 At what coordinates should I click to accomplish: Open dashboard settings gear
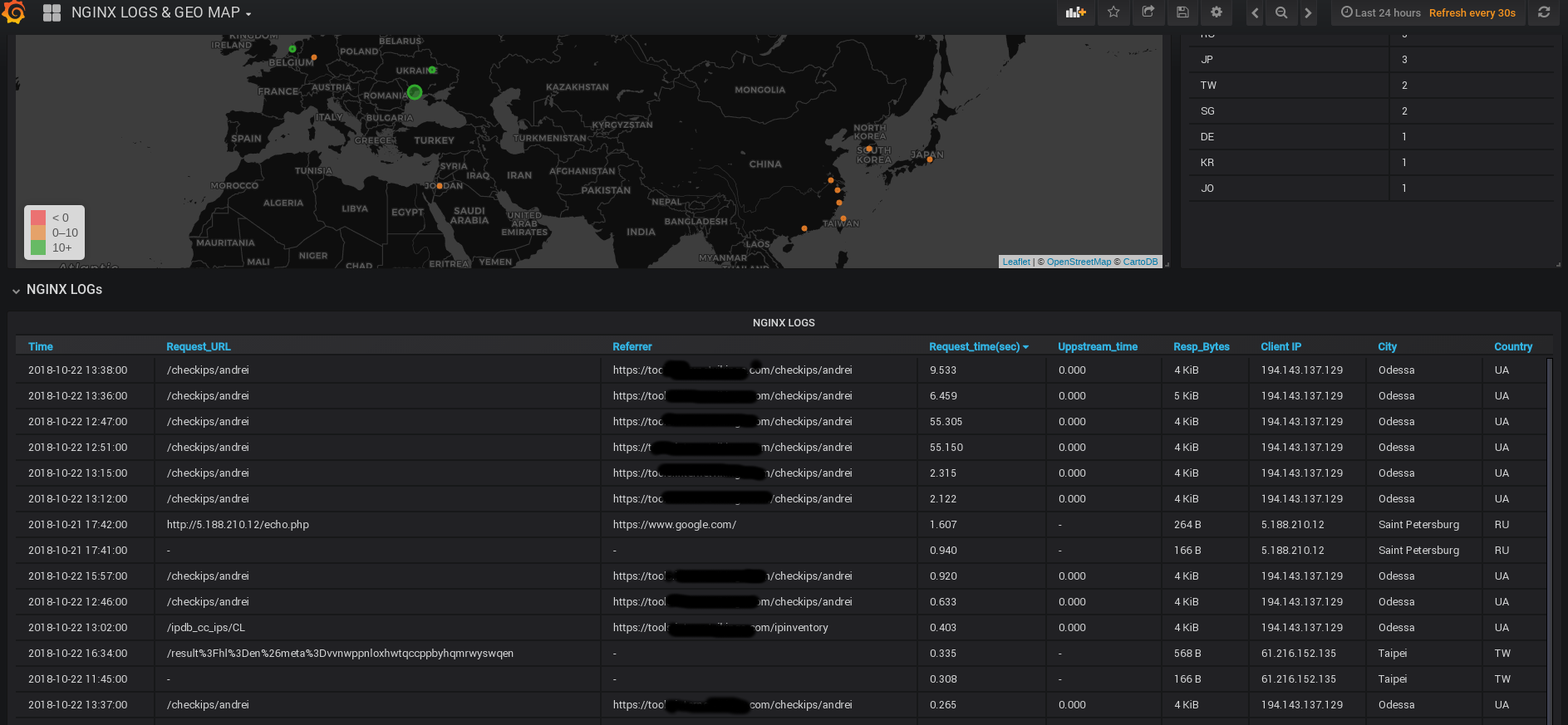pyautogui.click(x=1217, y=12)
